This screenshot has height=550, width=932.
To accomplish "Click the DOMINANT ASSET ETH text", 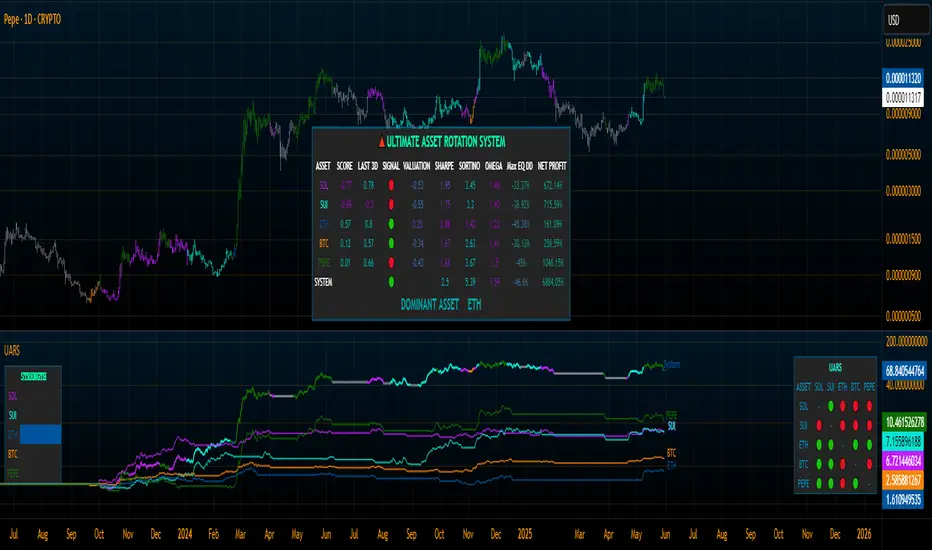I will 440,305.
